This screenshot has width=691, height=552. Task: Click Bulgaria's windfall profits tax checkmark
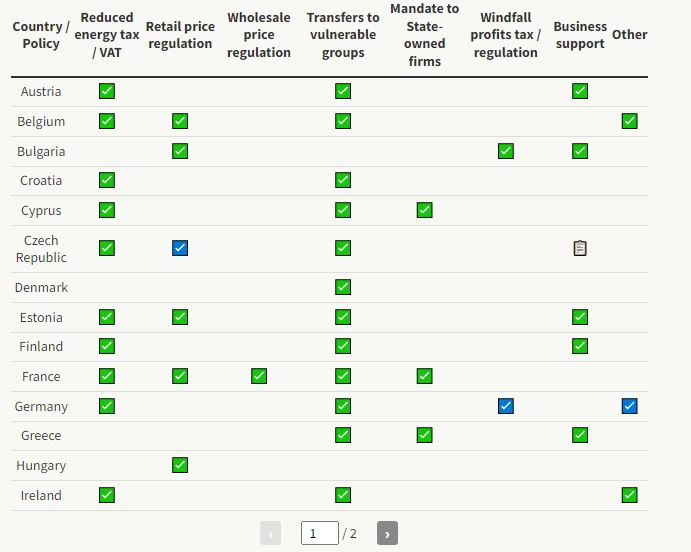506,151
